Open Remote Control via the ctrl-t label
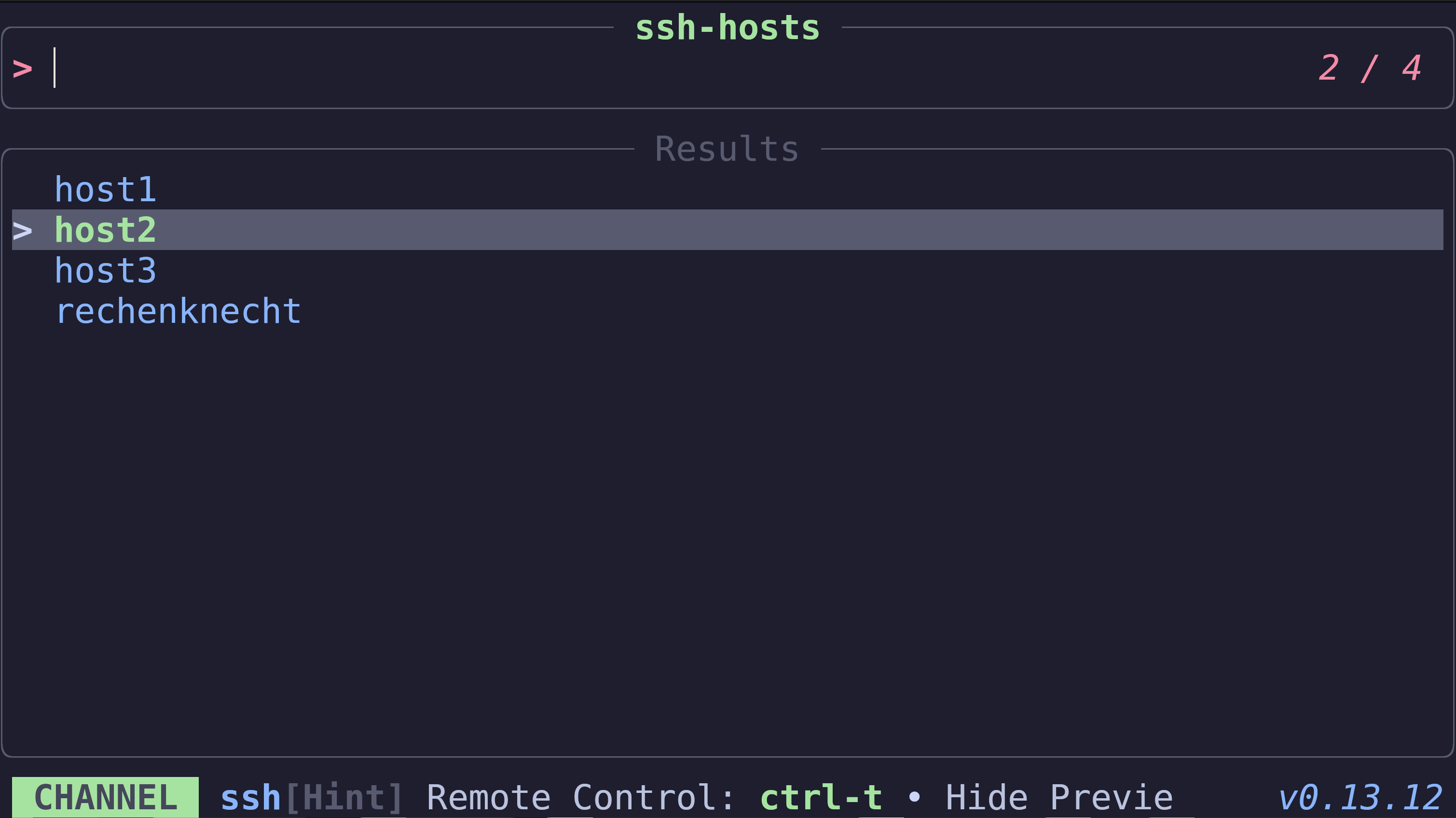 (821, 797)
